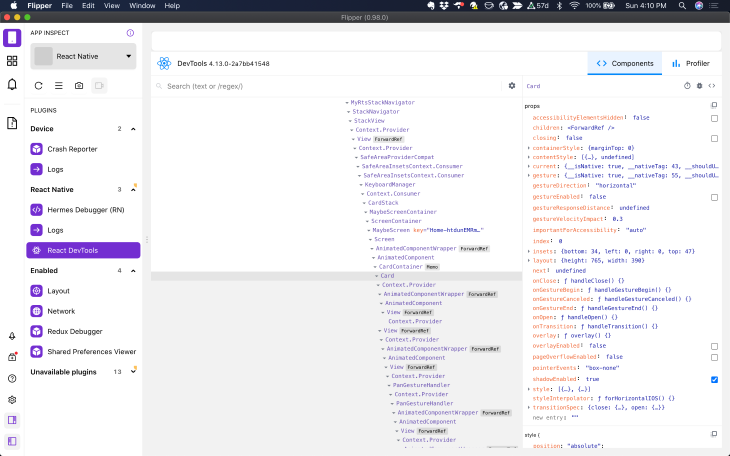Click the suspend stopwatch icon for Card
The height and width of the screenshot is (456, 730).
(687, 86)
